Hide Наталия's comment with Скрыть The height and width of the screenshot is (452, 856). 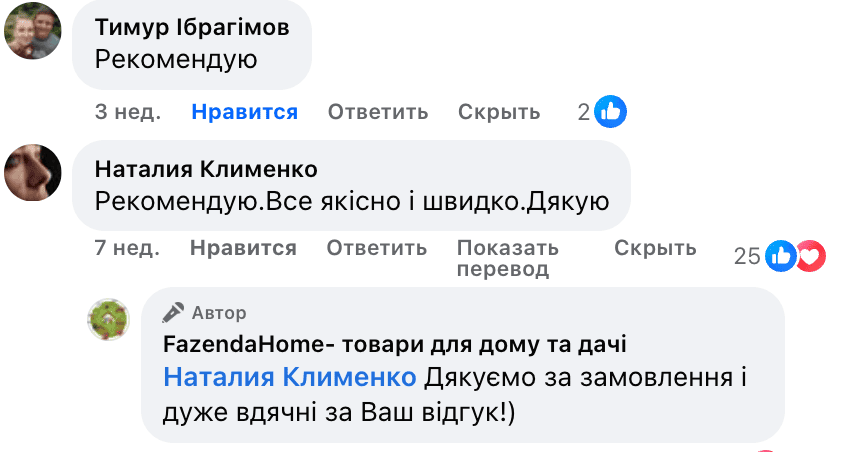coord(655,248)
